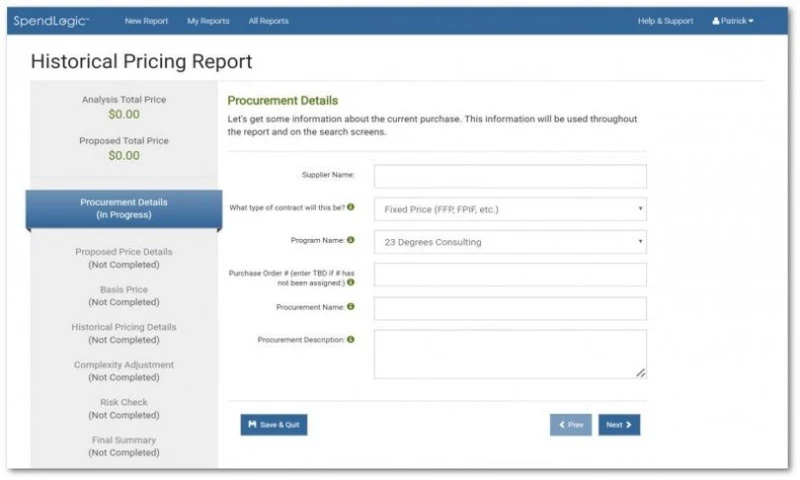Open the Patrick user account menu
Viewport: 800px width, 480px height.
(x=733, y=21)
